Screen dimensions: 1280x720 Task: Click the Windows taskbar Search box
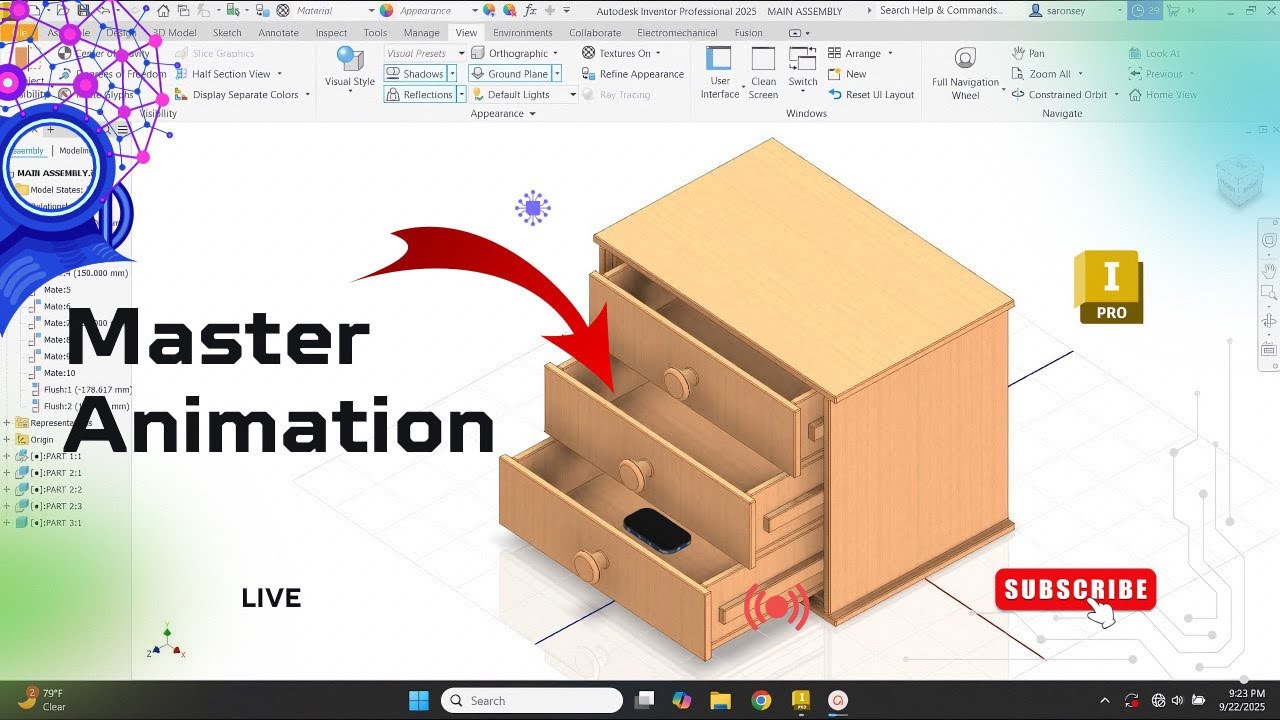pos(532,700)
